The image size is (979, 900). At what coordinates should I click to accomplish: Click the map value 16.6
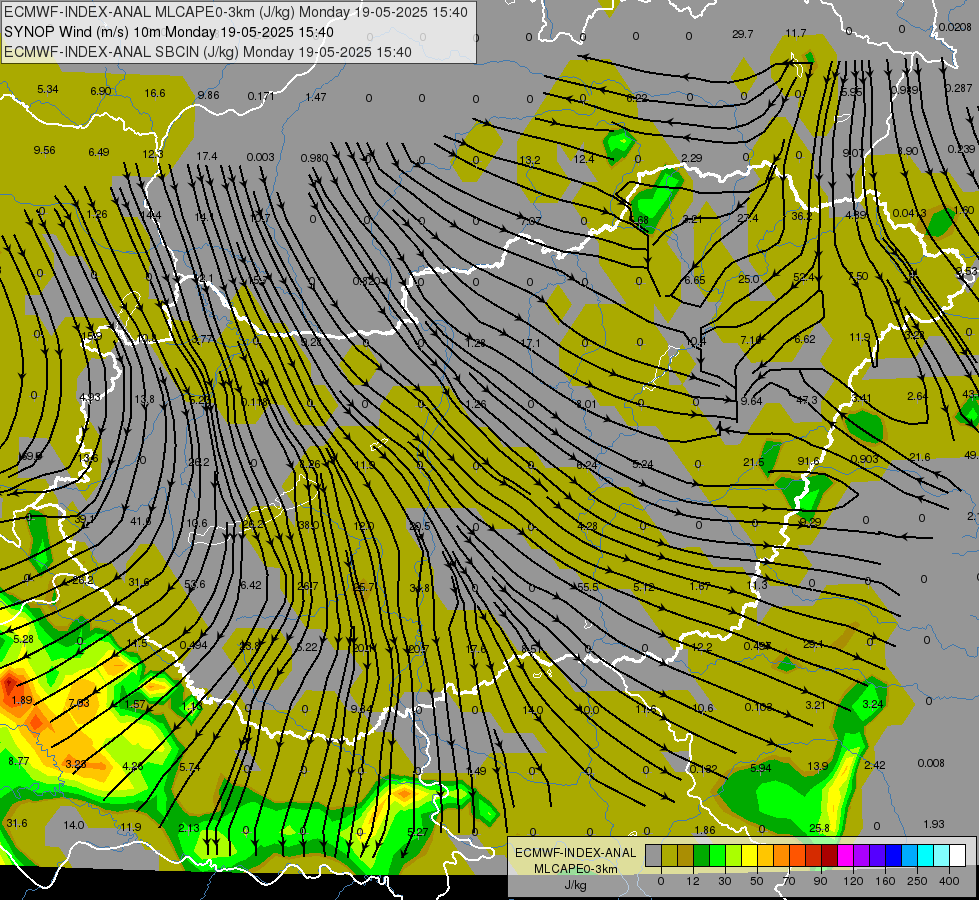click(x=155, y=93)
